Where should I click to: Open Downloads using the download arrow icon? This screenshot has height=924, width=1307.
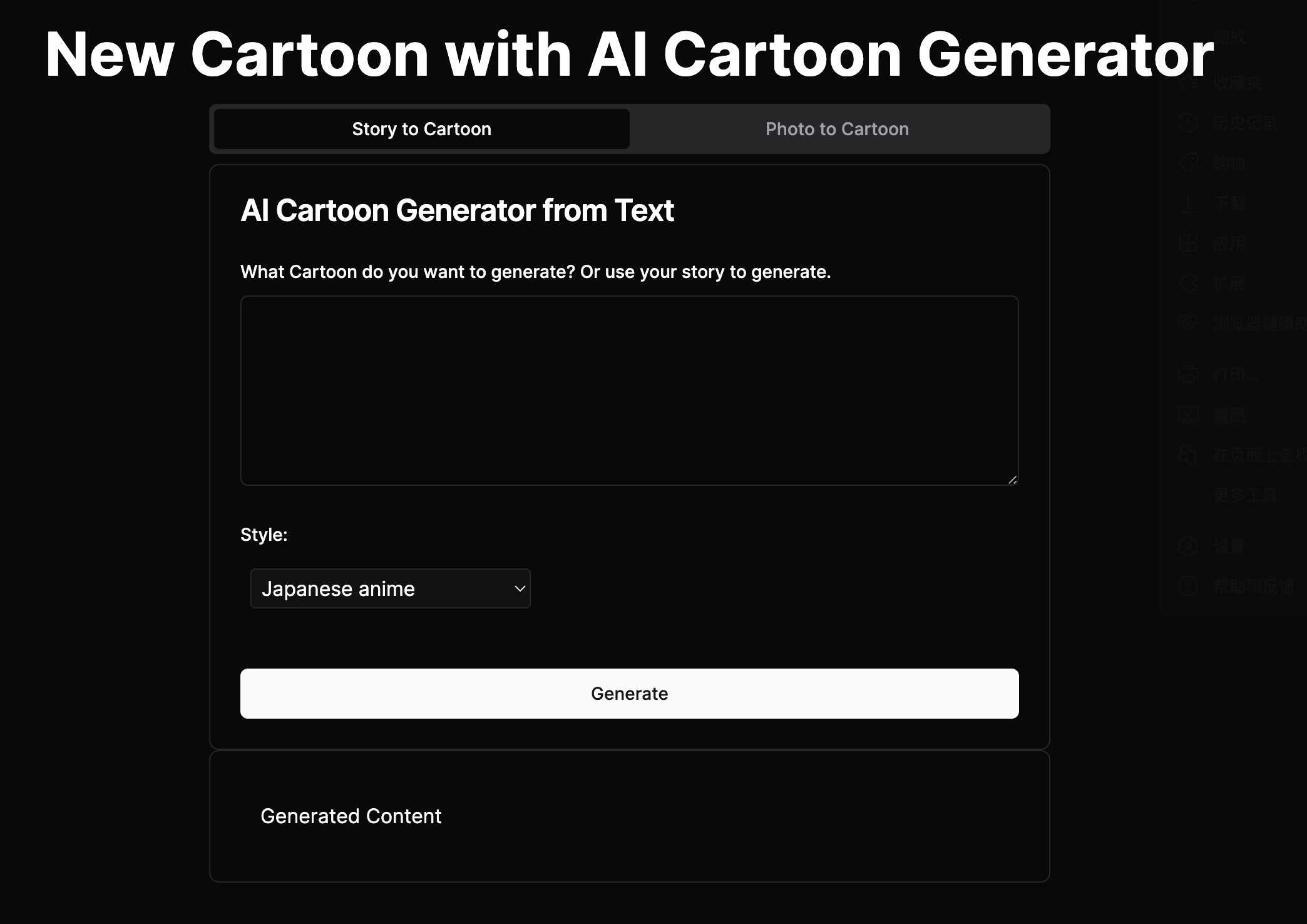coord(1187,203)
